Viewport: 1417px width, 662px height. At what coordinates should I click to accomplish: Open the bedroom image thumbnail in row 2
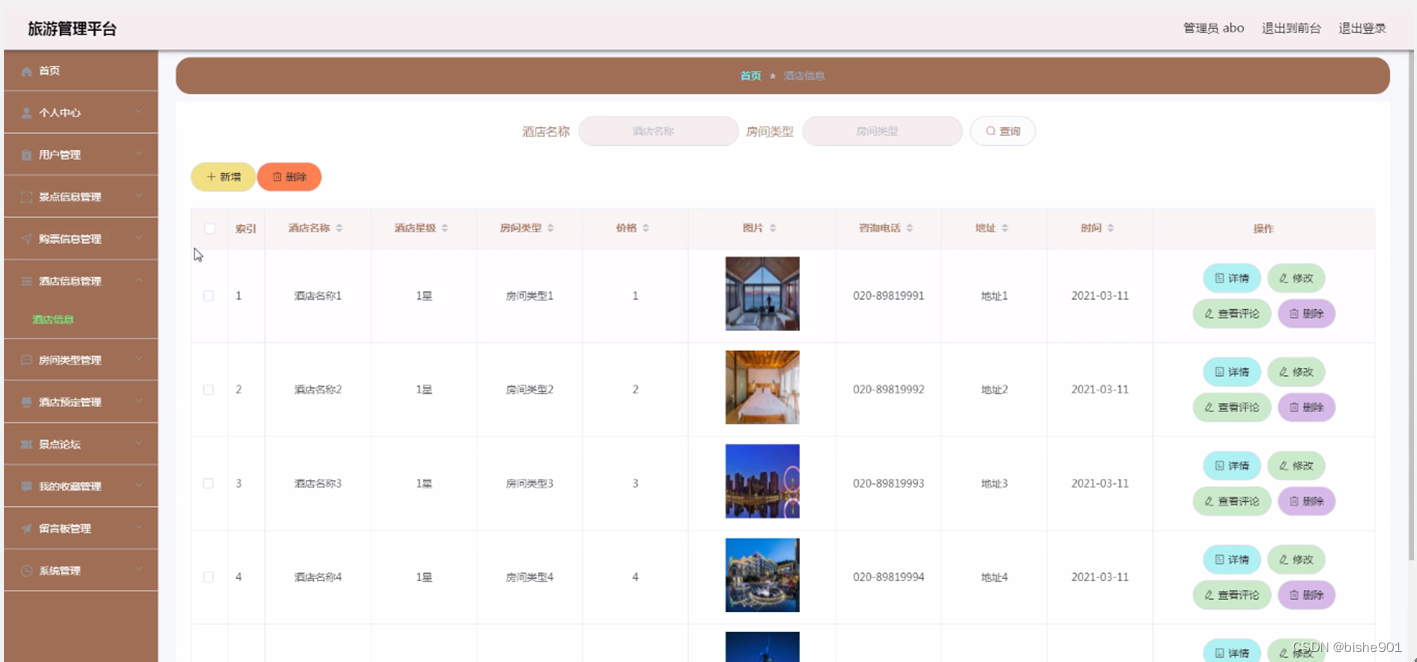(x=762, y=387)
